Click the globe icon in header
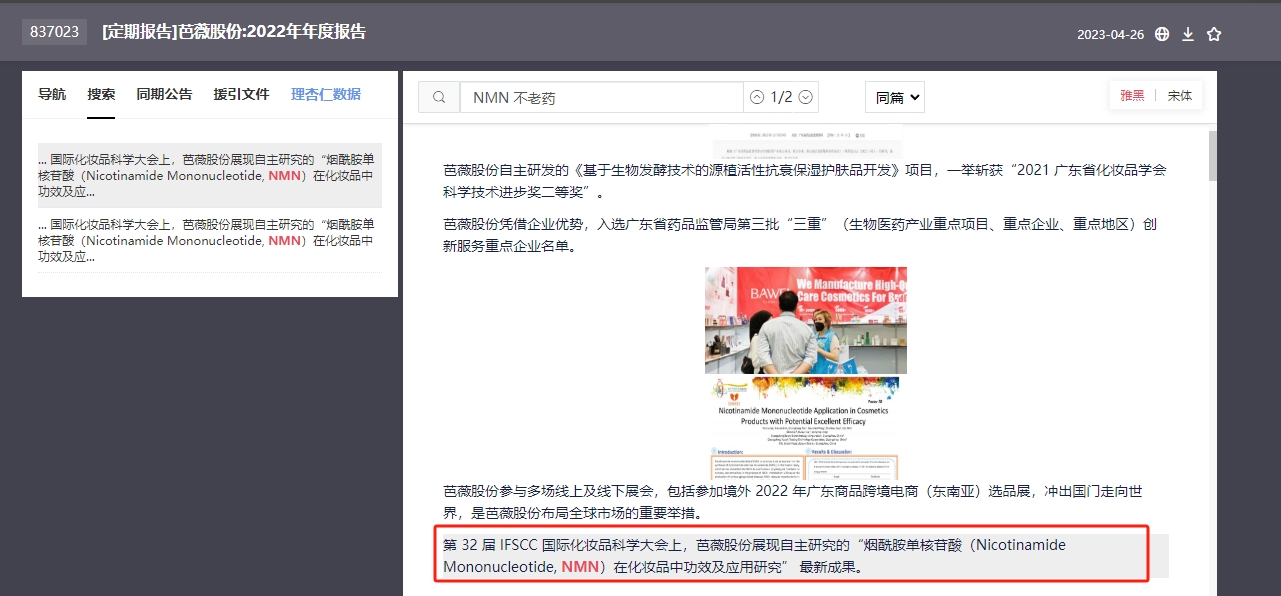The image size is (1281, 596). [1162, 34]
